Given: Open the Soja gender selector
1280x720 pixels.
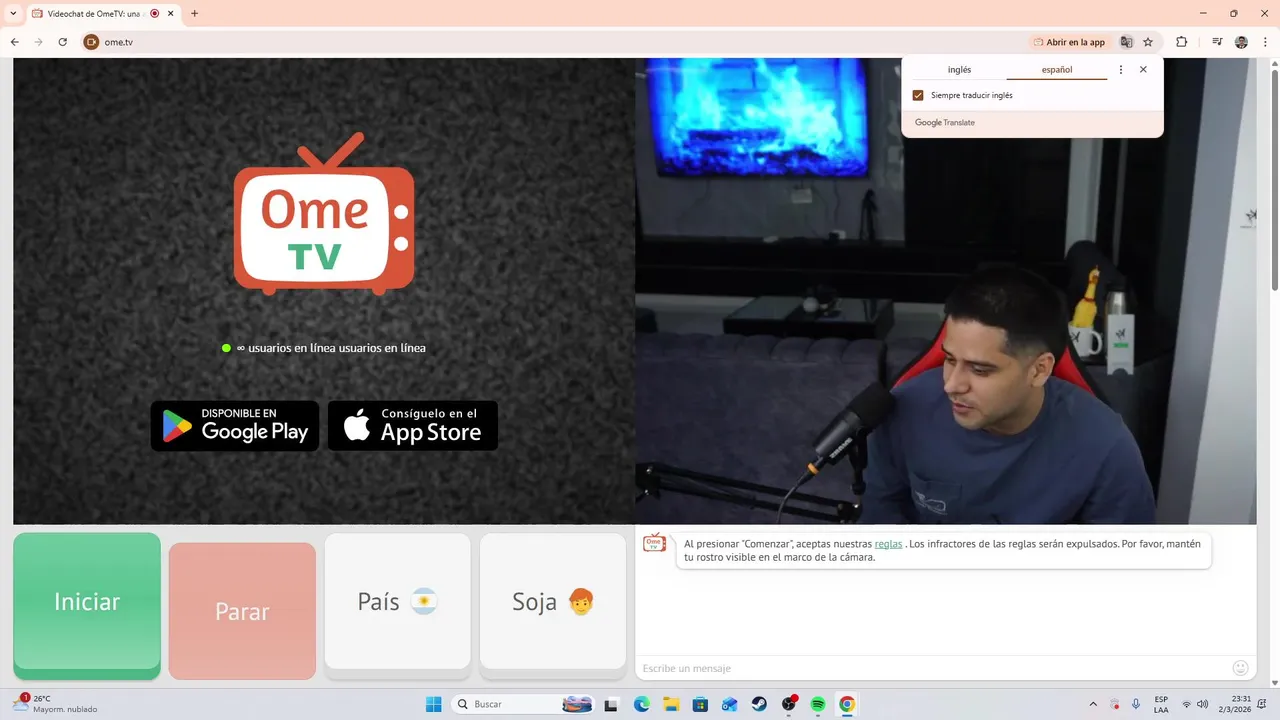Looking at the screenshot, I should coord(553,601).
